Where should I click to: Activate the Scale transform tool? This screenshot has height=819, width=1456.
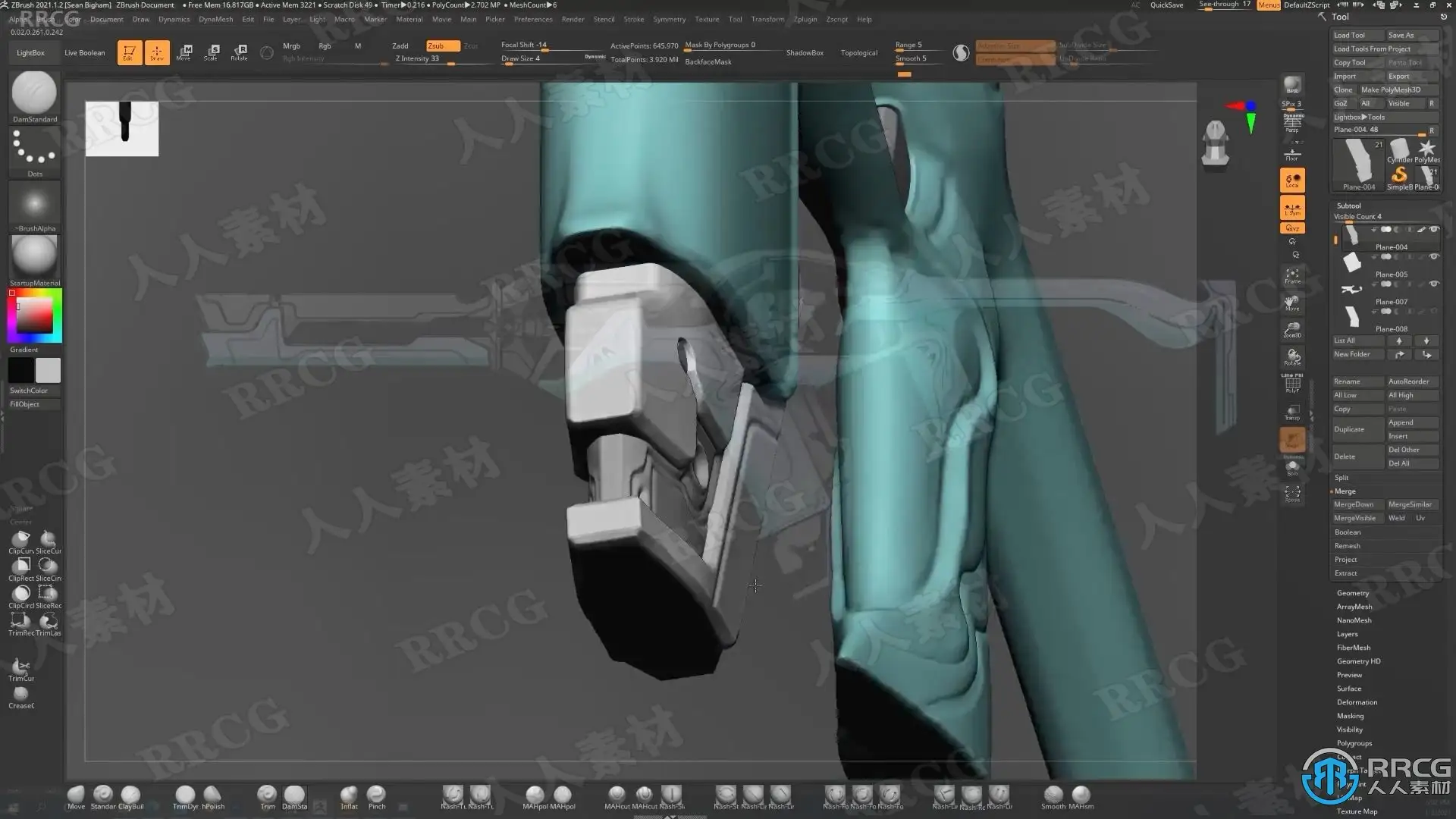coord(212,52)
